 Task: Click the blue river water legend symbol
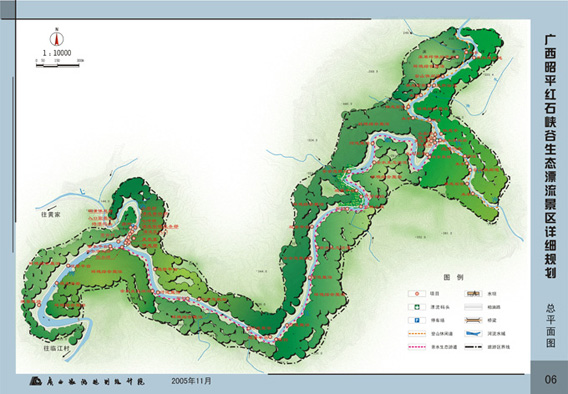pos(473,334)
